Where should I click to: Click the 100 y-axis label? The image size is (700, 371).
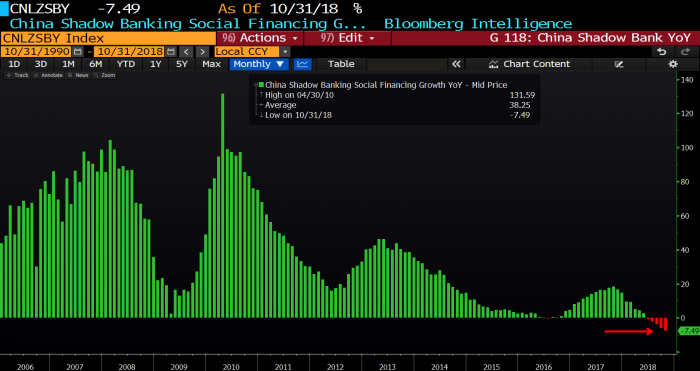[x=687, y=148]
